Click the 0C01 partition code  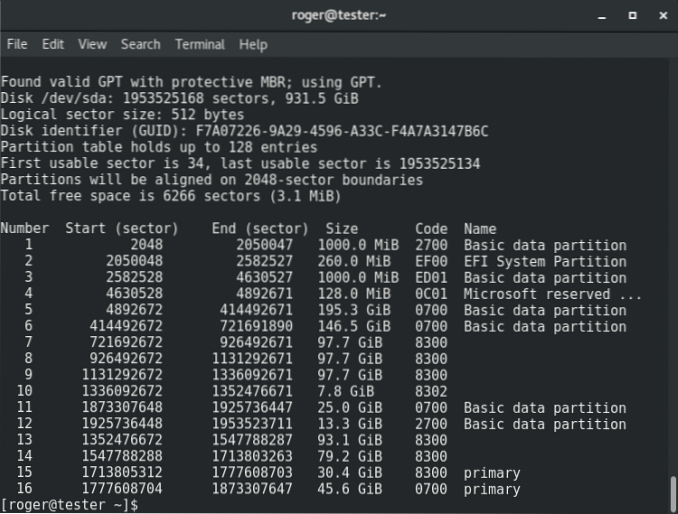coord(432,294)
